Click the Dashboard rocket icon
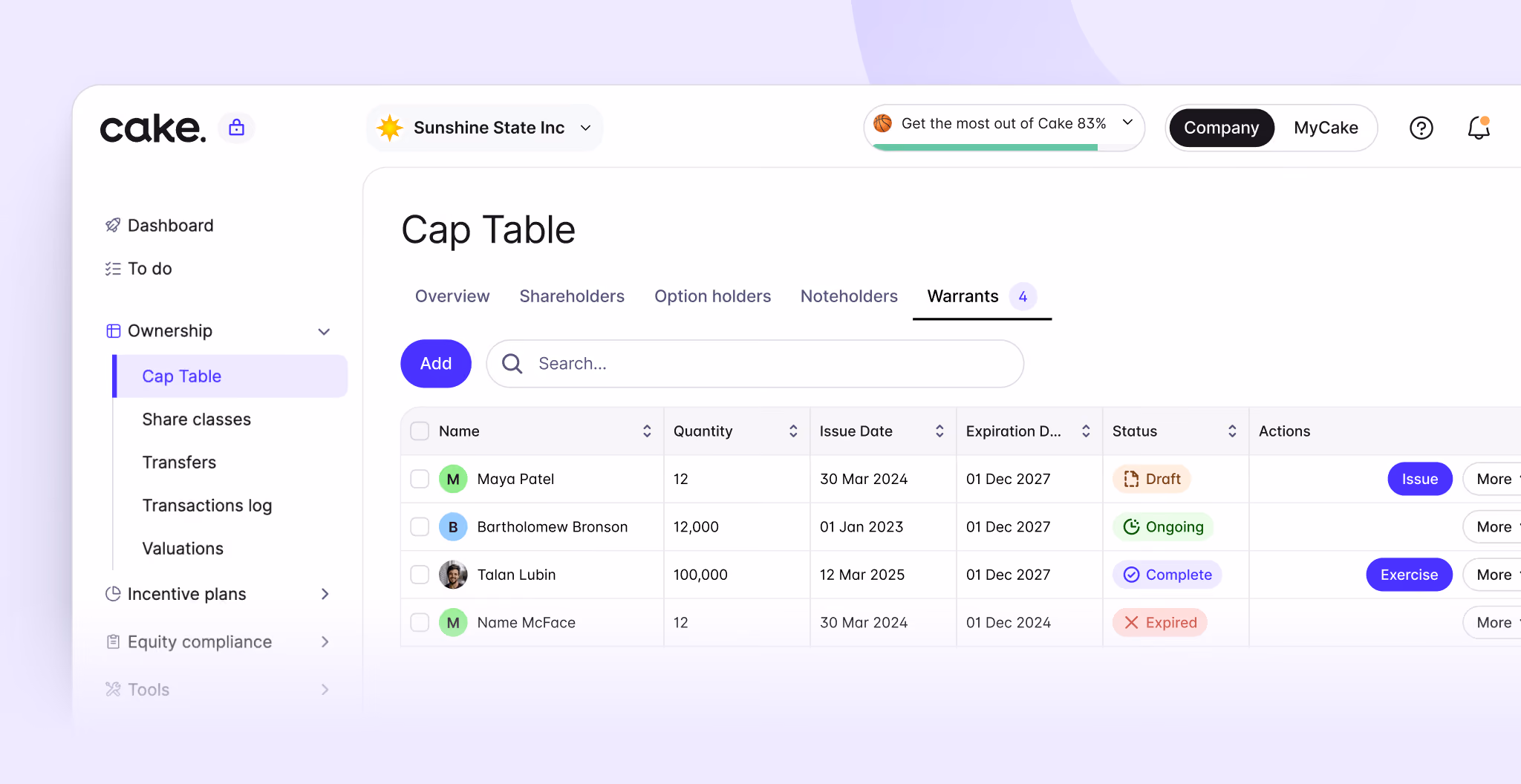Screen dimensions: 1521x784 pos(113,225)
